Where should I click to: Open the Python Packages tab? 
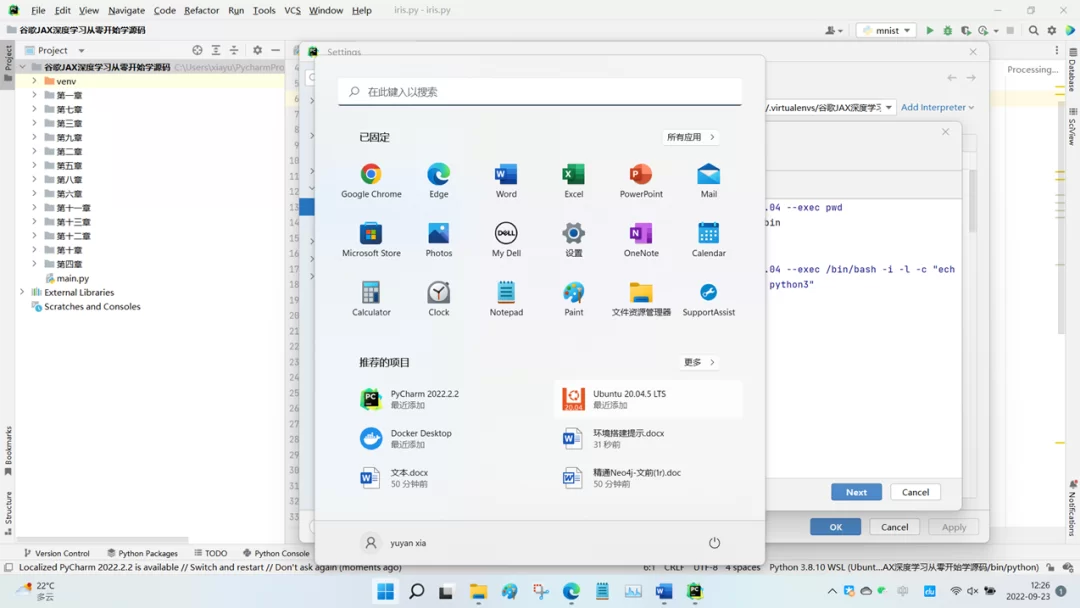click(x=143, y=553)
